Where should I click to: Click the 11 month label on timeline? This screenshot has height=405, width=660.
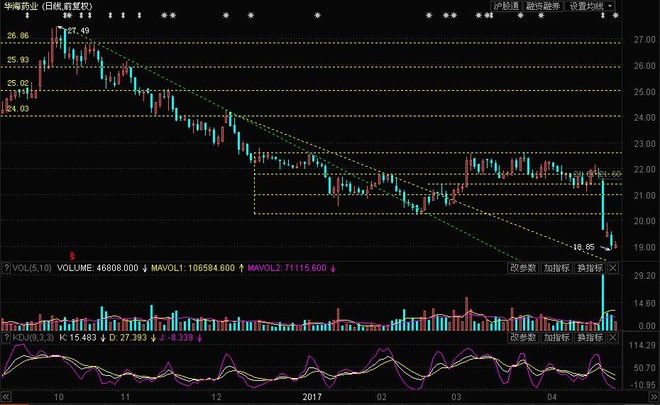(125, 397)
